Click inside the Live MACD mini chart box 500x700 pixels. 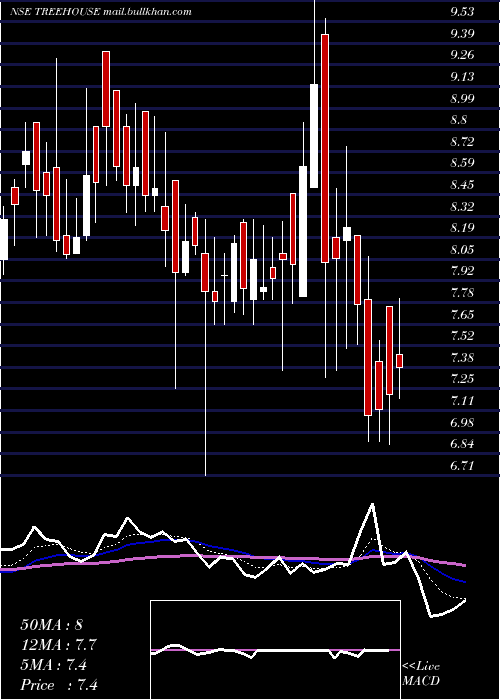(x=275, y=650)
